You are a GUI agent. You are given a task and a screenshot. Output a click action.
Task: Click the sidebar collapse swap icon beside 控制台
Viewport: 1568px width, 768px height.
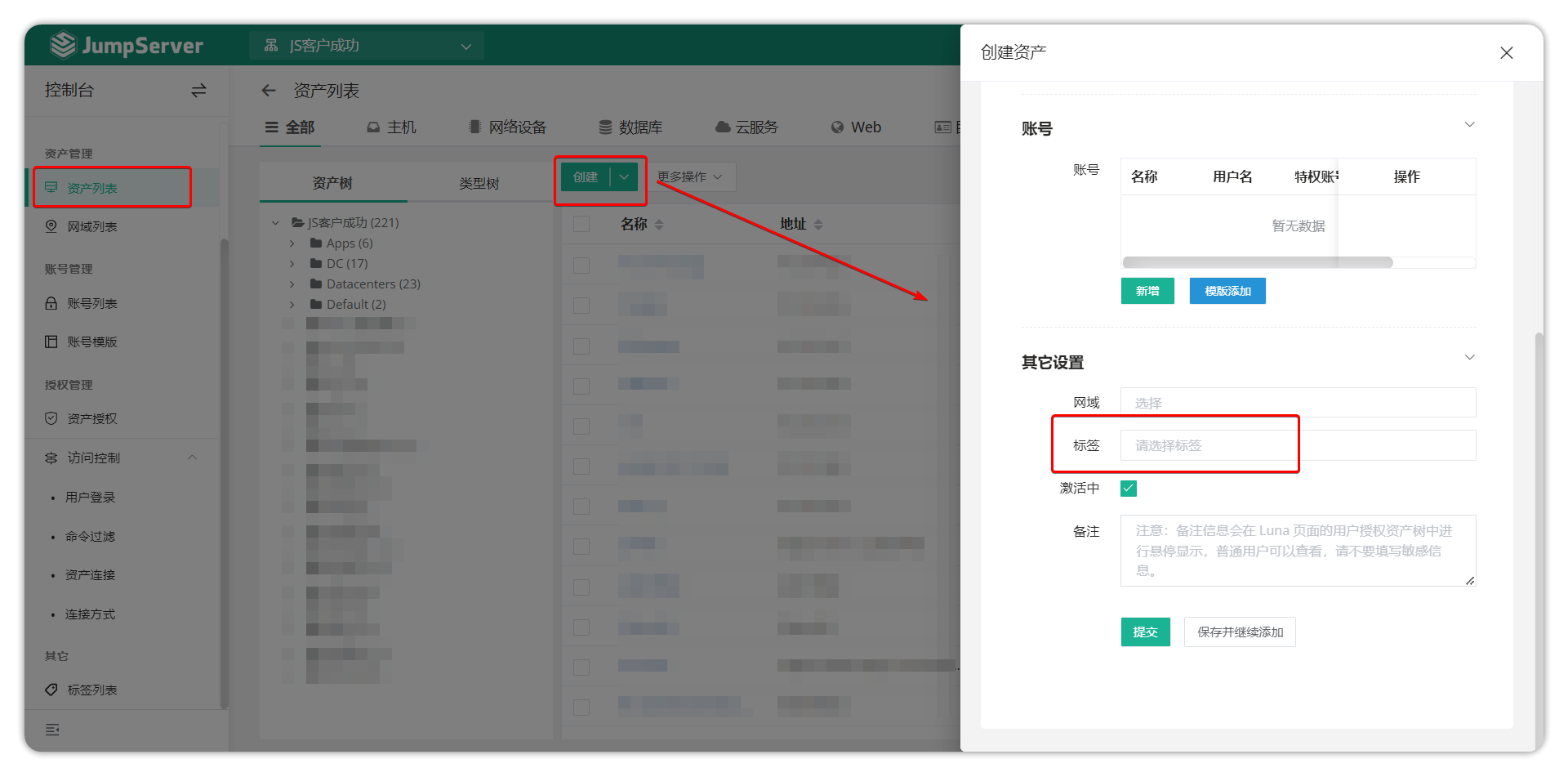click(198, 91)
